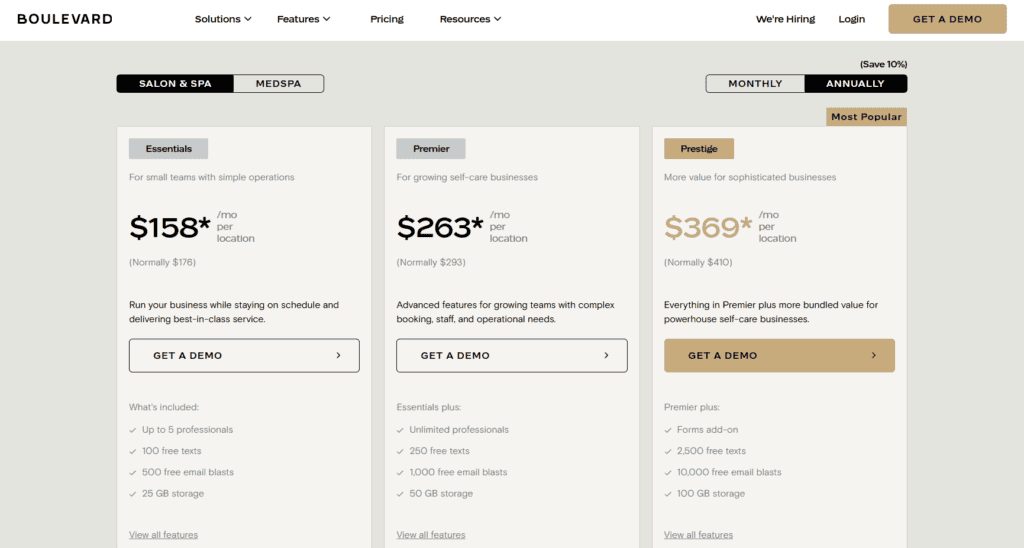Click the Boulevard logo
This screenshot has width=1024, height=548.
tap(65, 19)
